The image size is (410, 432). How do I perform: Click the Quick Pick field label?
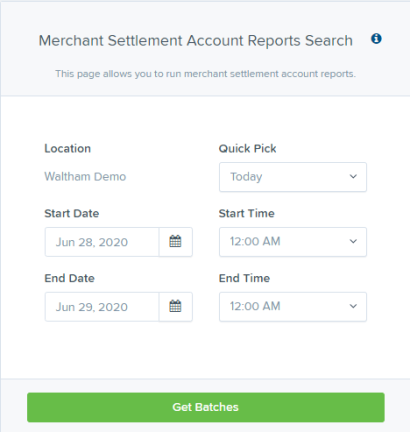click(x=247, y=148)
